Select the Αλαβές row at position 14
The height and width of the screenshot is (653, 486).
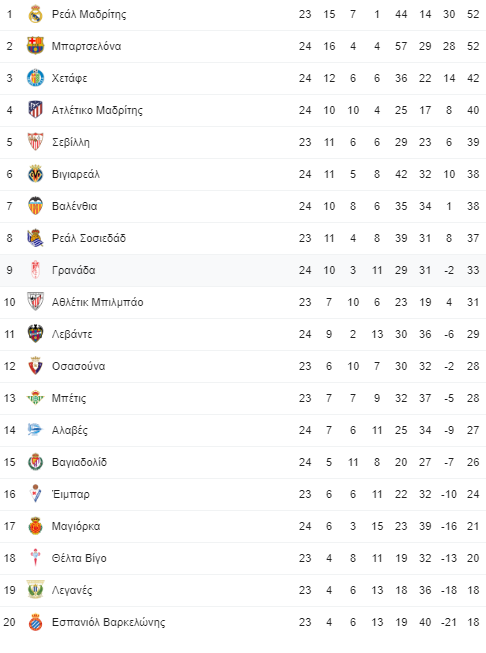tap(243, 430)
